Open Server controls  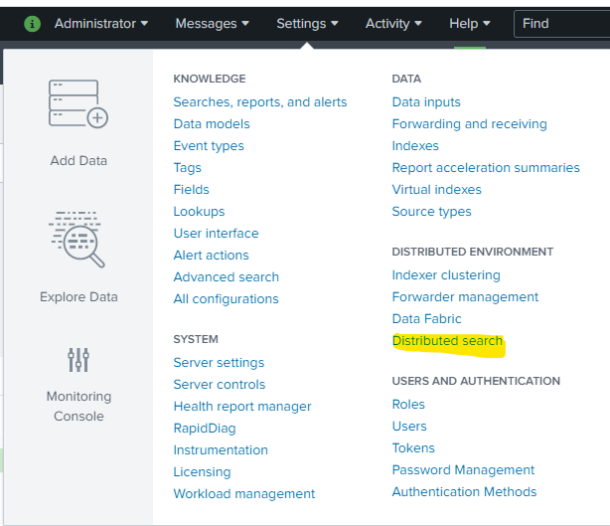tap(219, 384)
